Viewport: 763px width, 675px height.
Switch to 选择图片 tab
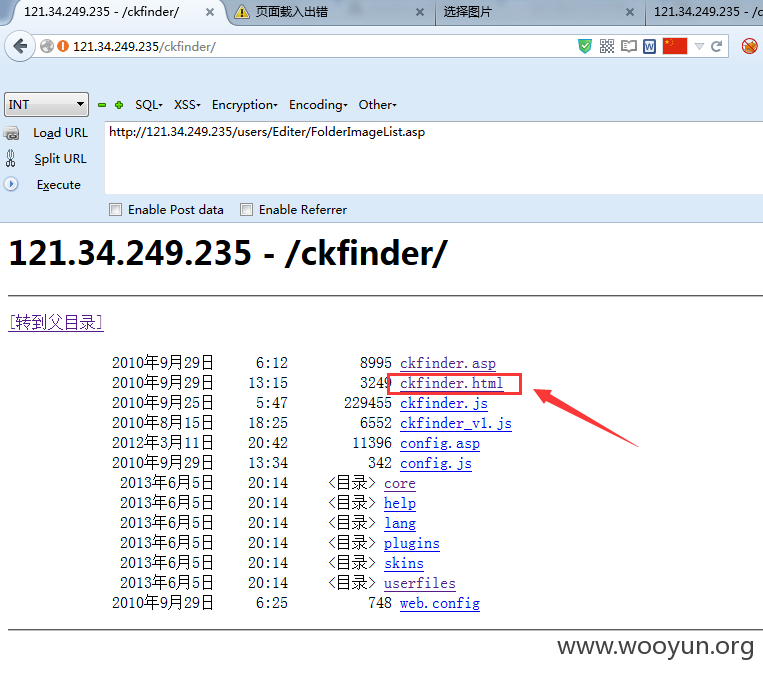point(539,12)
